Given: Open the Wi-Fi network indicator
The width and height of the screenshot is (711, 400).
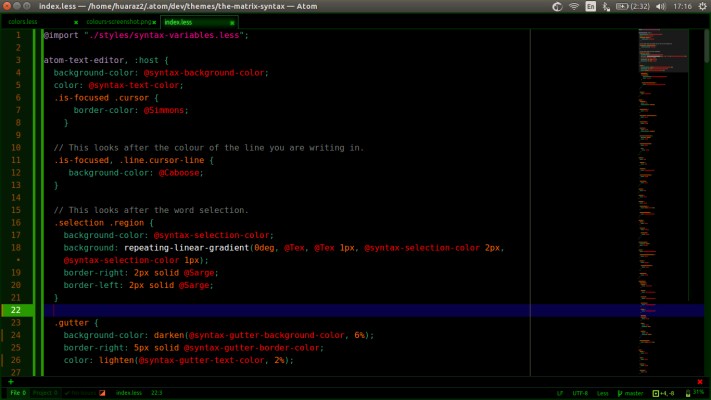Looking at the screenshot, I should [x=574, y=6].
